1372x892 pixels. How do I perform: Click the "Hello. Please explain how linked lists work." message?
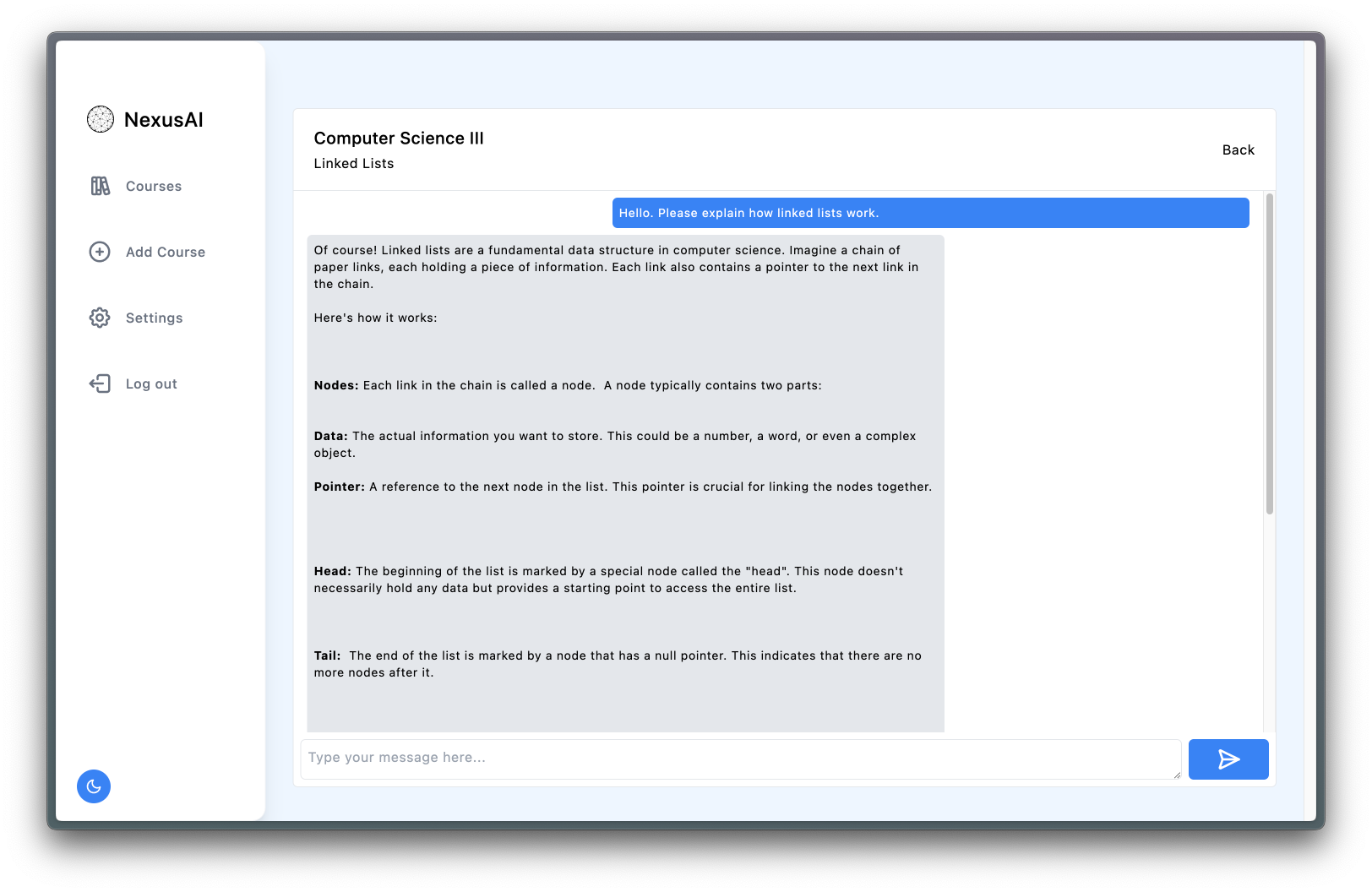pyautogui.click(x=930, y=213)
